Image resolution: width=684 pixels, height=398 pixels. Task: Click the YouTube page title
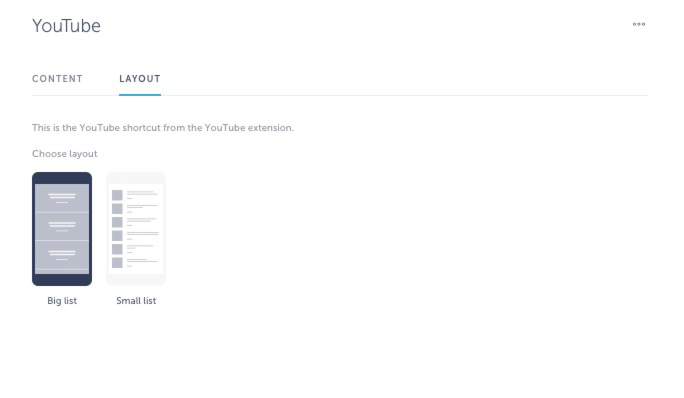click(x=66, y=26)
